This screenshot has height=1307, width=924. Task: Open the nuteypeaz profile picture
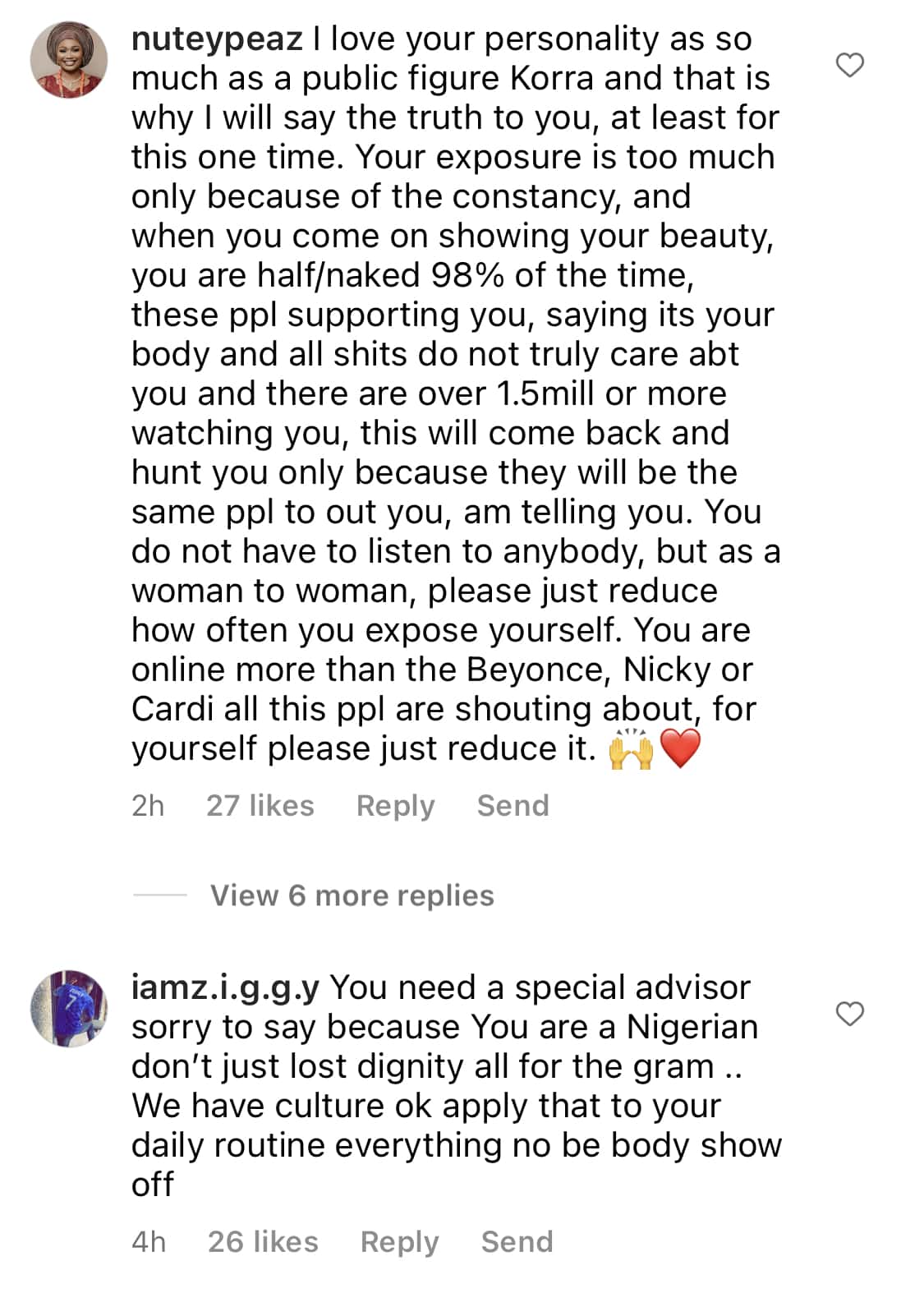[x=69, y=60]
